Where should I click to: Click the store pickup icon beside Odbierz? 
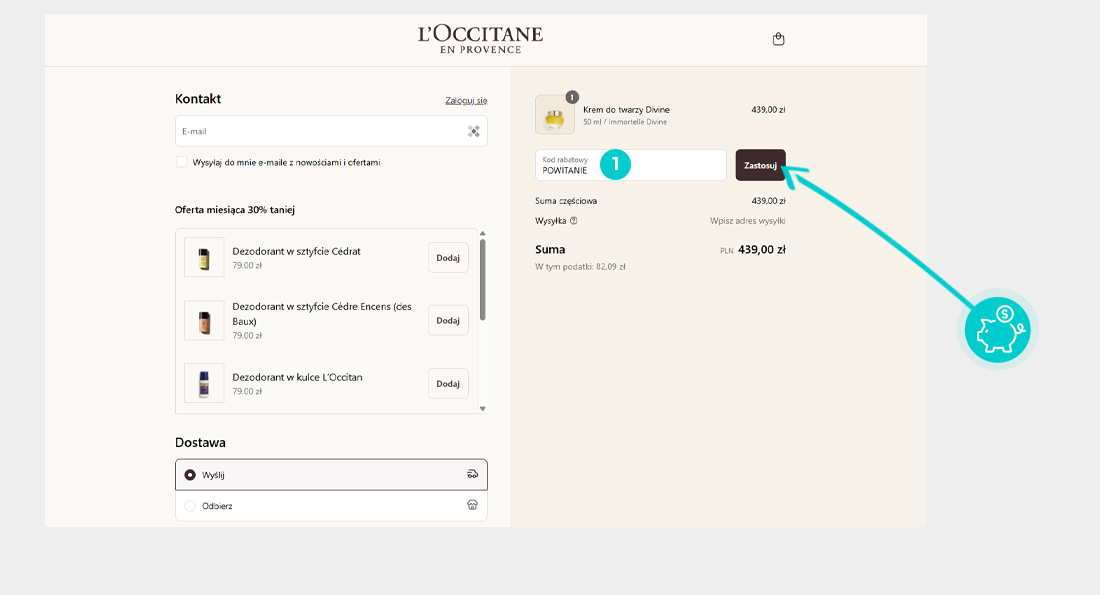tap(472, 505)
